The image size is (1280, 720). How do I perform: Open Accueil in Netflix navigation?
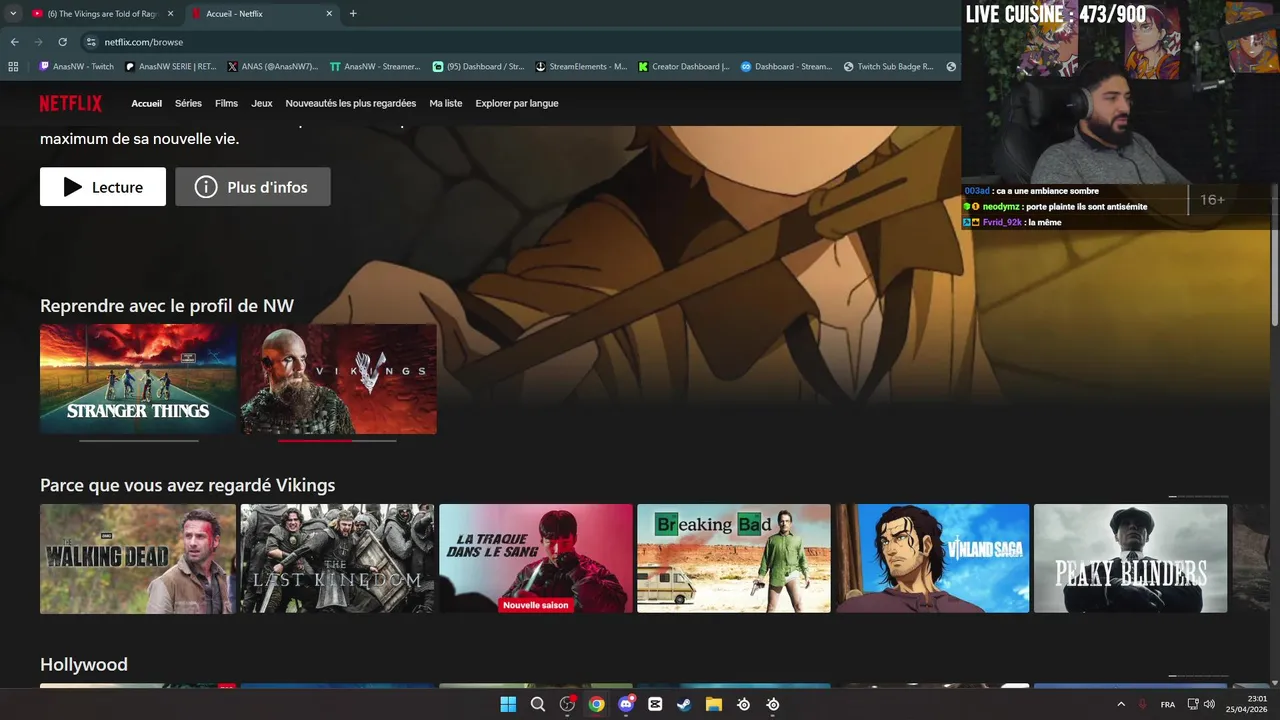(x=146, y=103)
